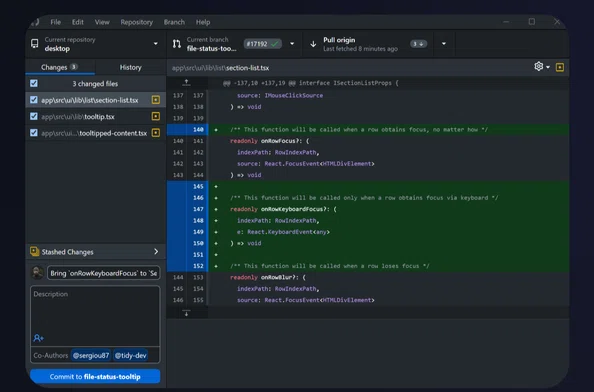The width and height of the screenshot is (594, 392).
Task: Click the 'Last fetched 8 minutes ago' text
Action: tap(360, 49)
